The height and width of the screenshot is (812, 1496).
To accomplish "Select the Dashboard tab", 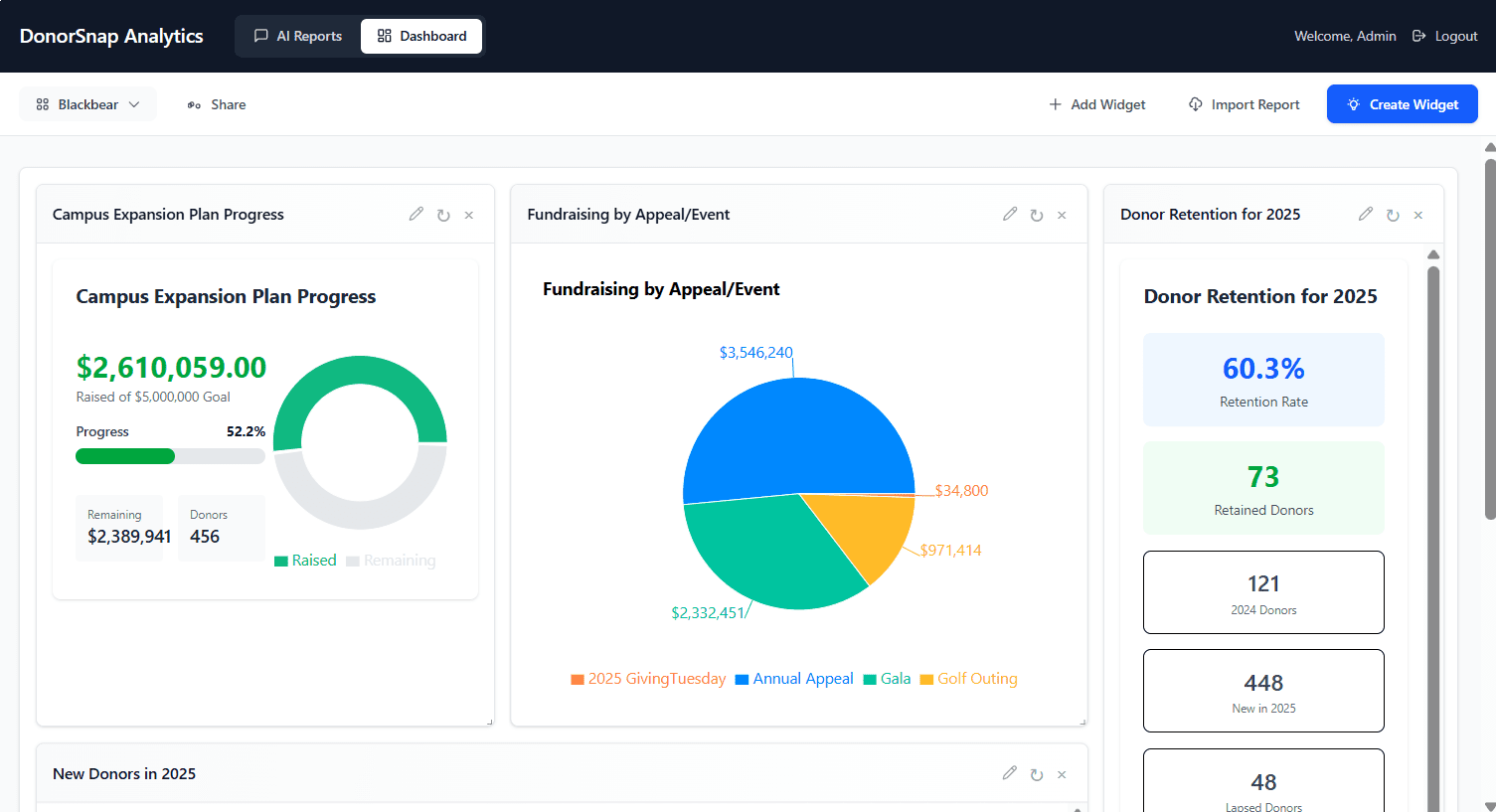I will click(421, 36).
